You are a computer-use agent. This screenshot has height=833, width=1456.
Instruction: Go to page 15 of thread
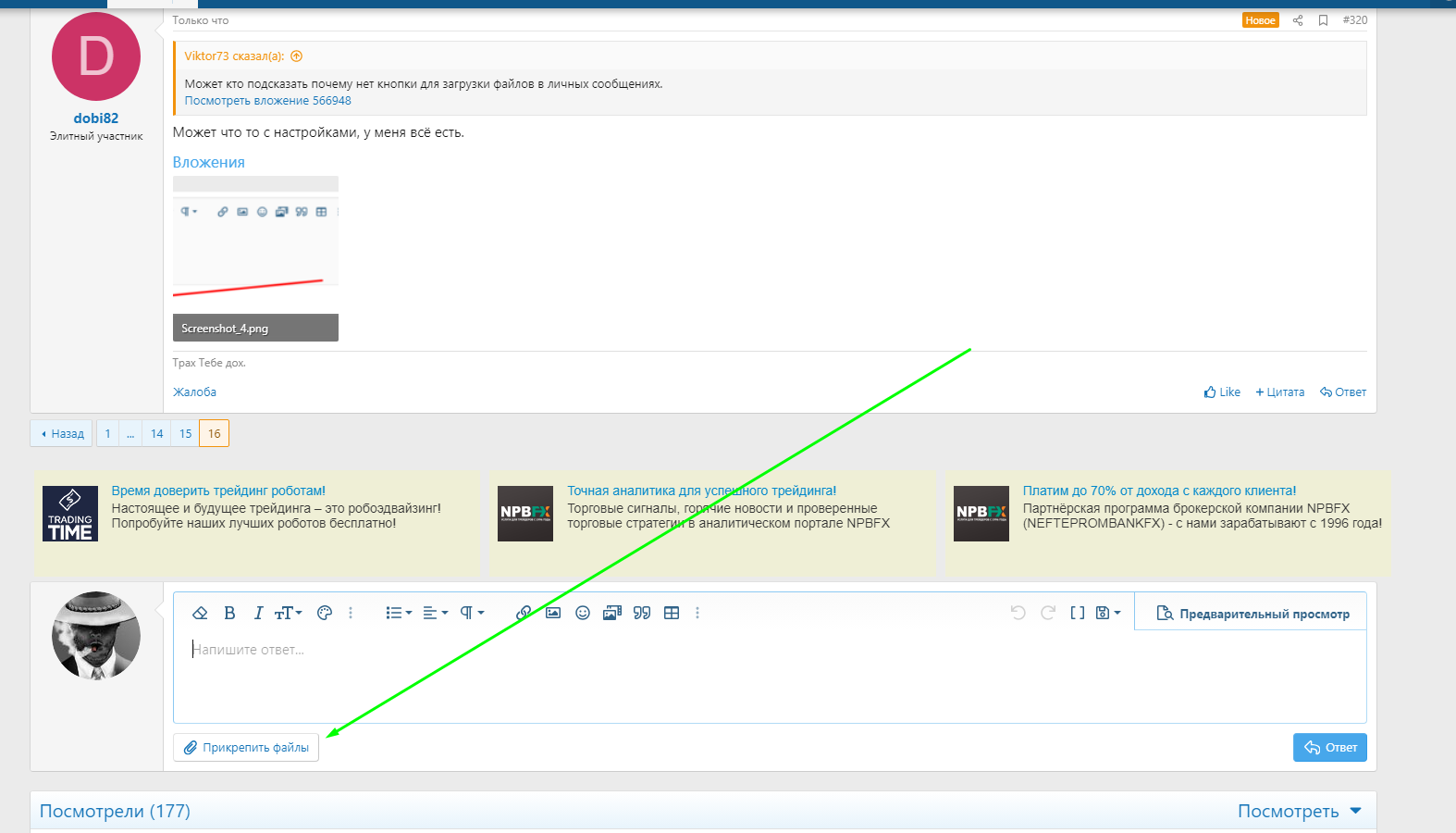tap(186, 433)
